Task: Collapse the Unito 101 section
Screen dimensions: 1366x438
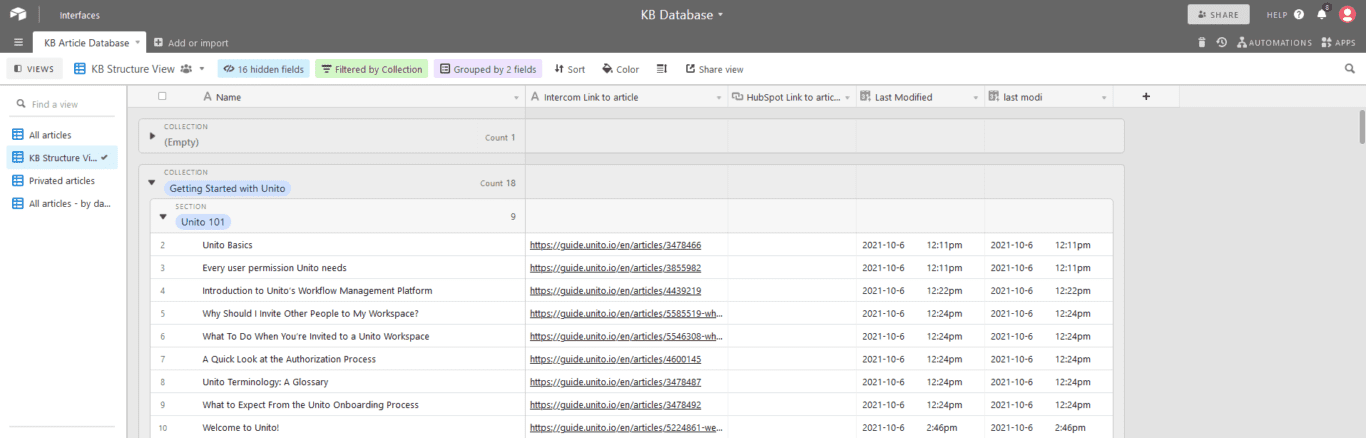Action: pos(162,216)
